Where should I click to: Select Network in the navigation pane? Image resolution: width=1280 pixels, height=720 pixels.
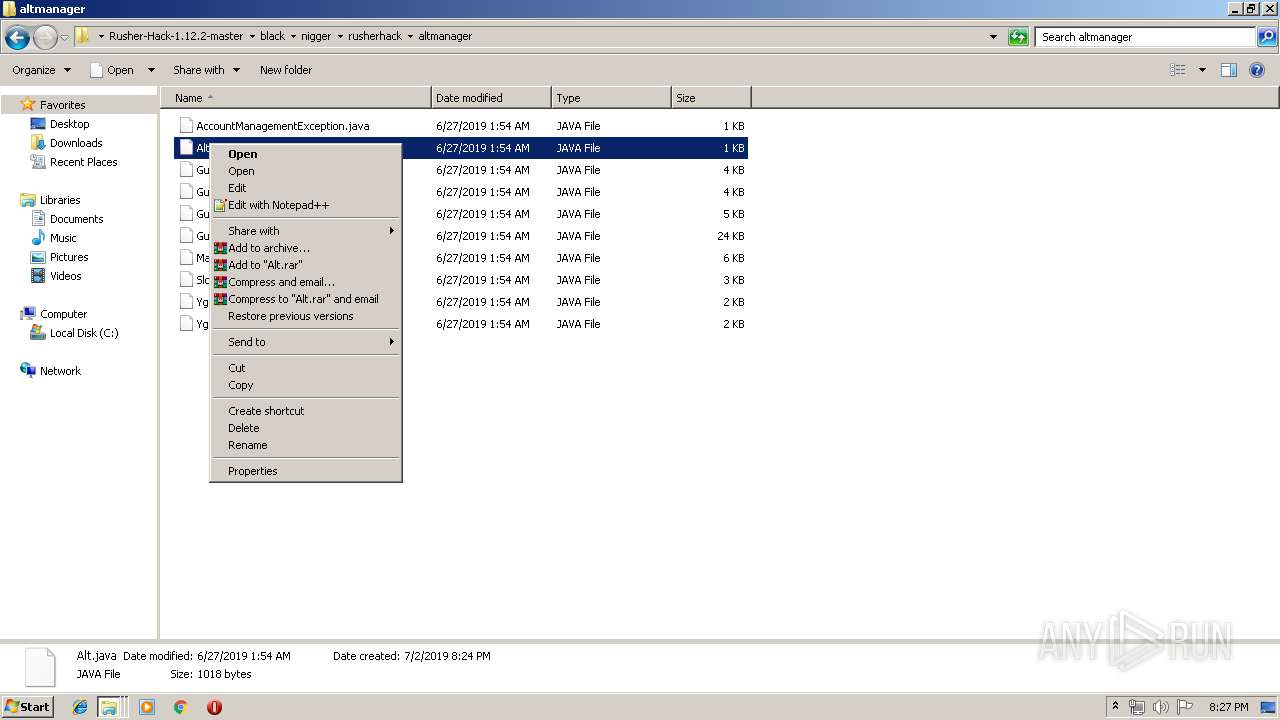coord(60,371)
